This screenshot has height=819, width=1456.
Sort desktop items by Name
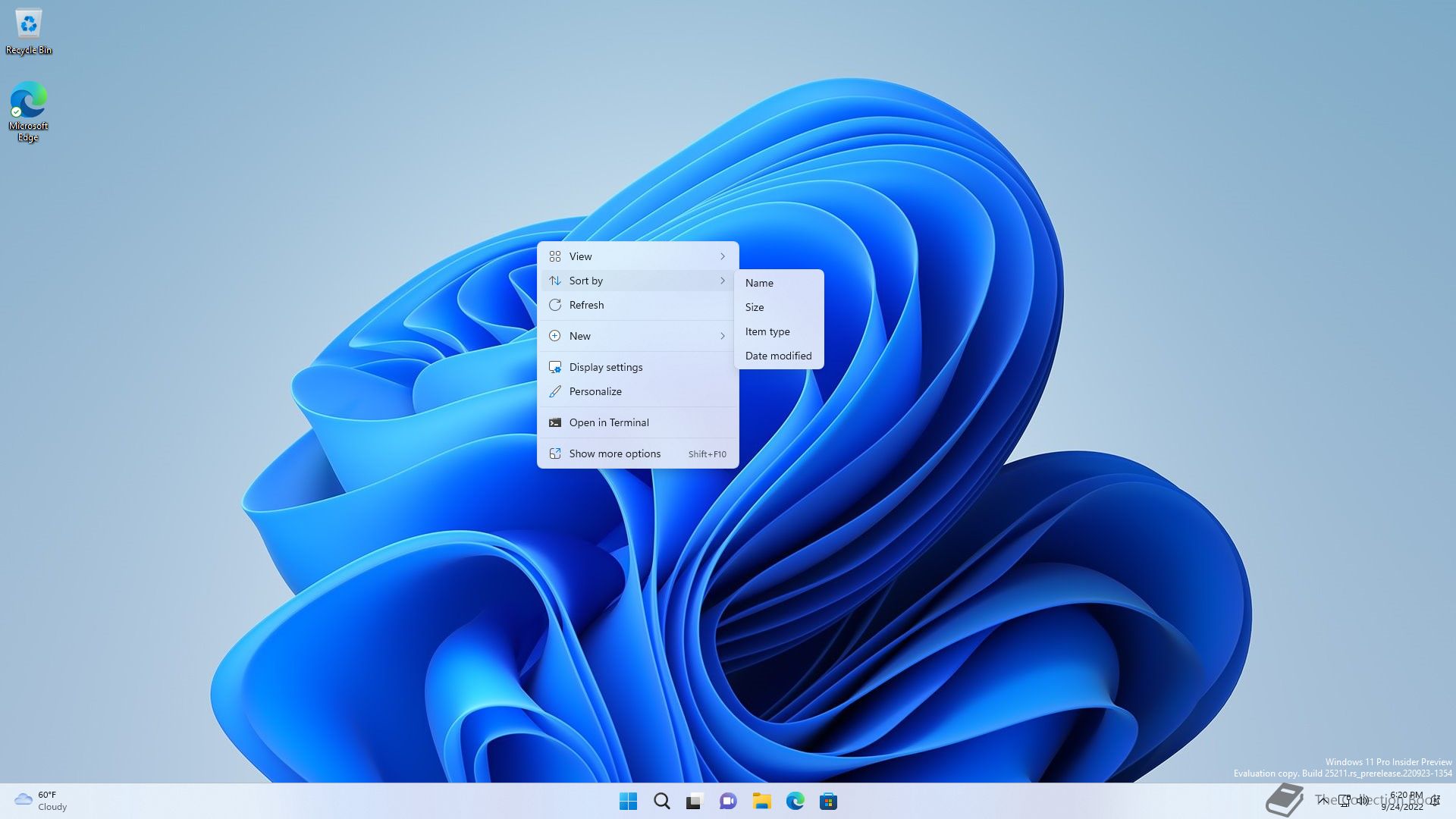pos(779,283)
